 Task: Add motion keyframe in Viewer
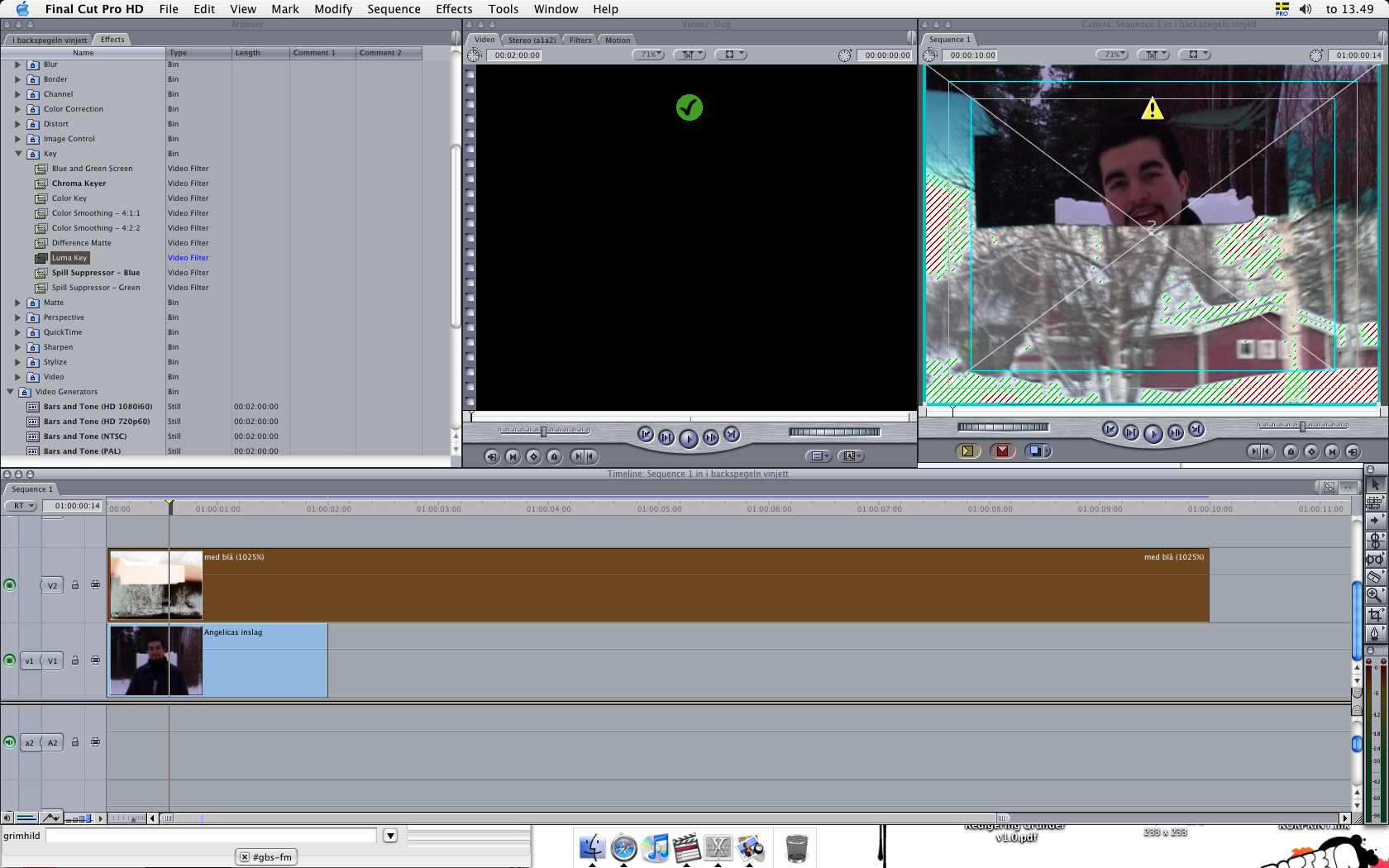pos(533,456)
